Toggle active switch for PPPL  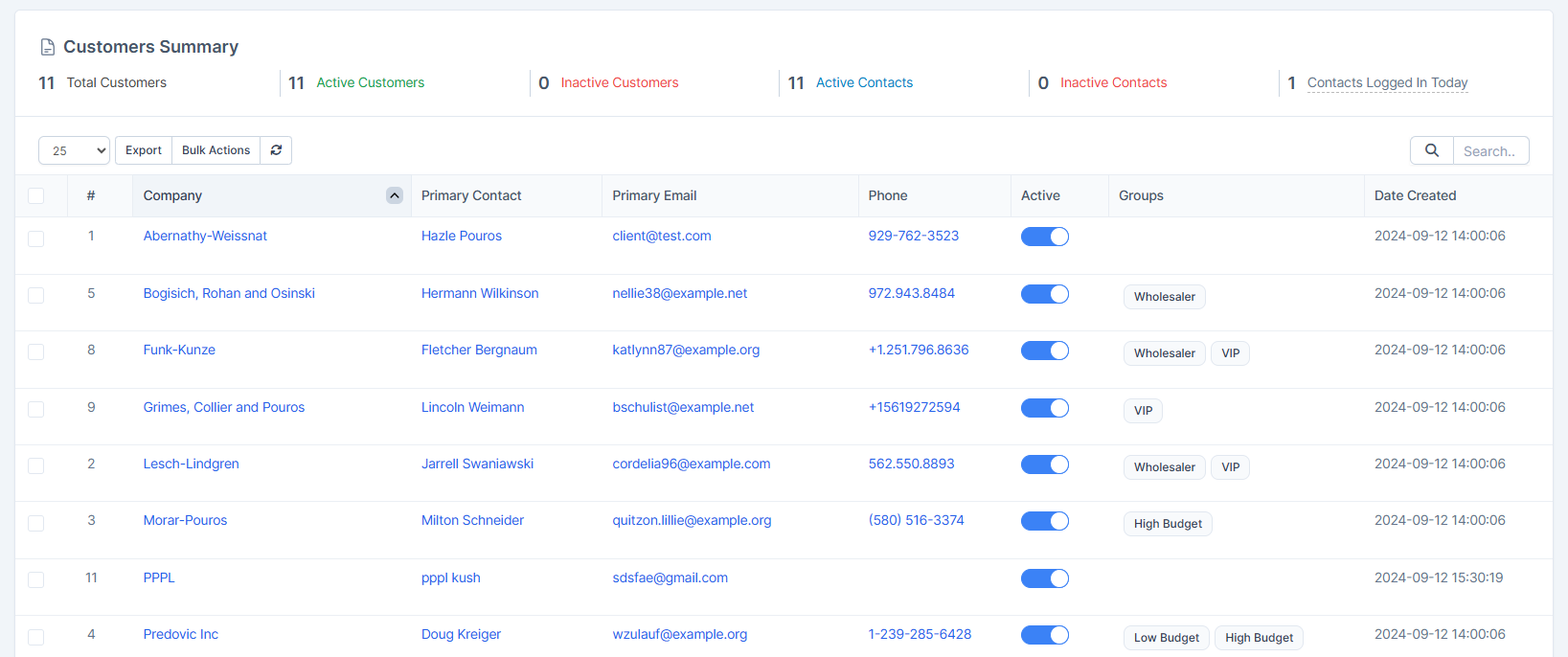click(1045, 578)
